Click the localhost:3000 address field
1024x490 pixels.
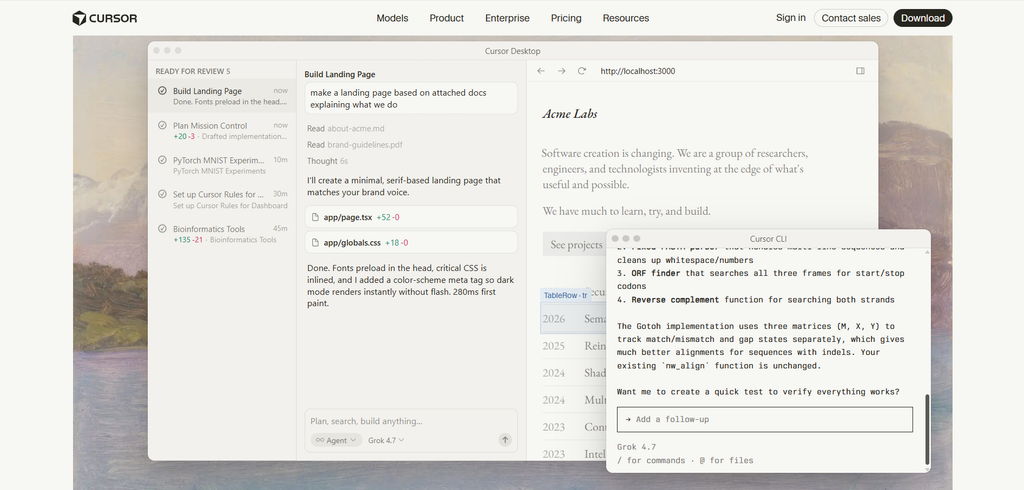point(638,71)
